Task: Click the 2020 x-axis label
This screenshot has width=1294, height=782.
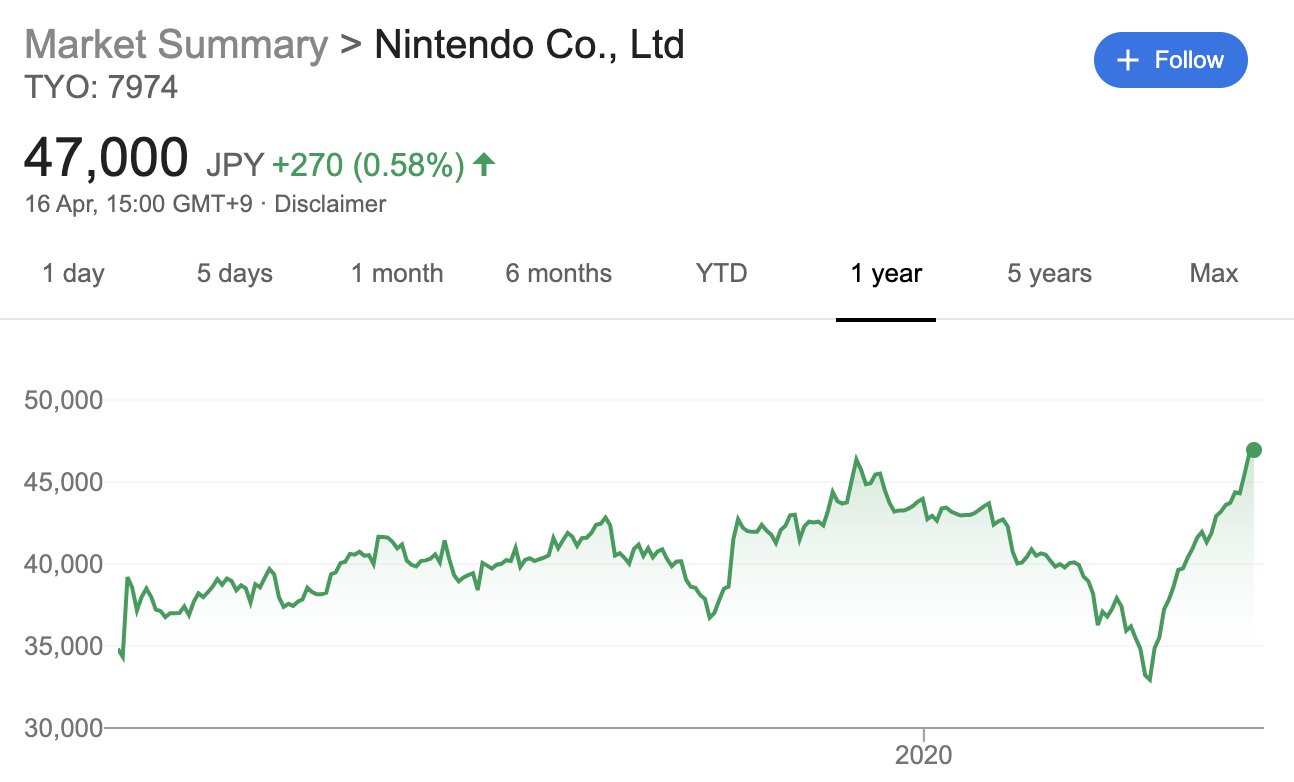Action: (924, 755)
